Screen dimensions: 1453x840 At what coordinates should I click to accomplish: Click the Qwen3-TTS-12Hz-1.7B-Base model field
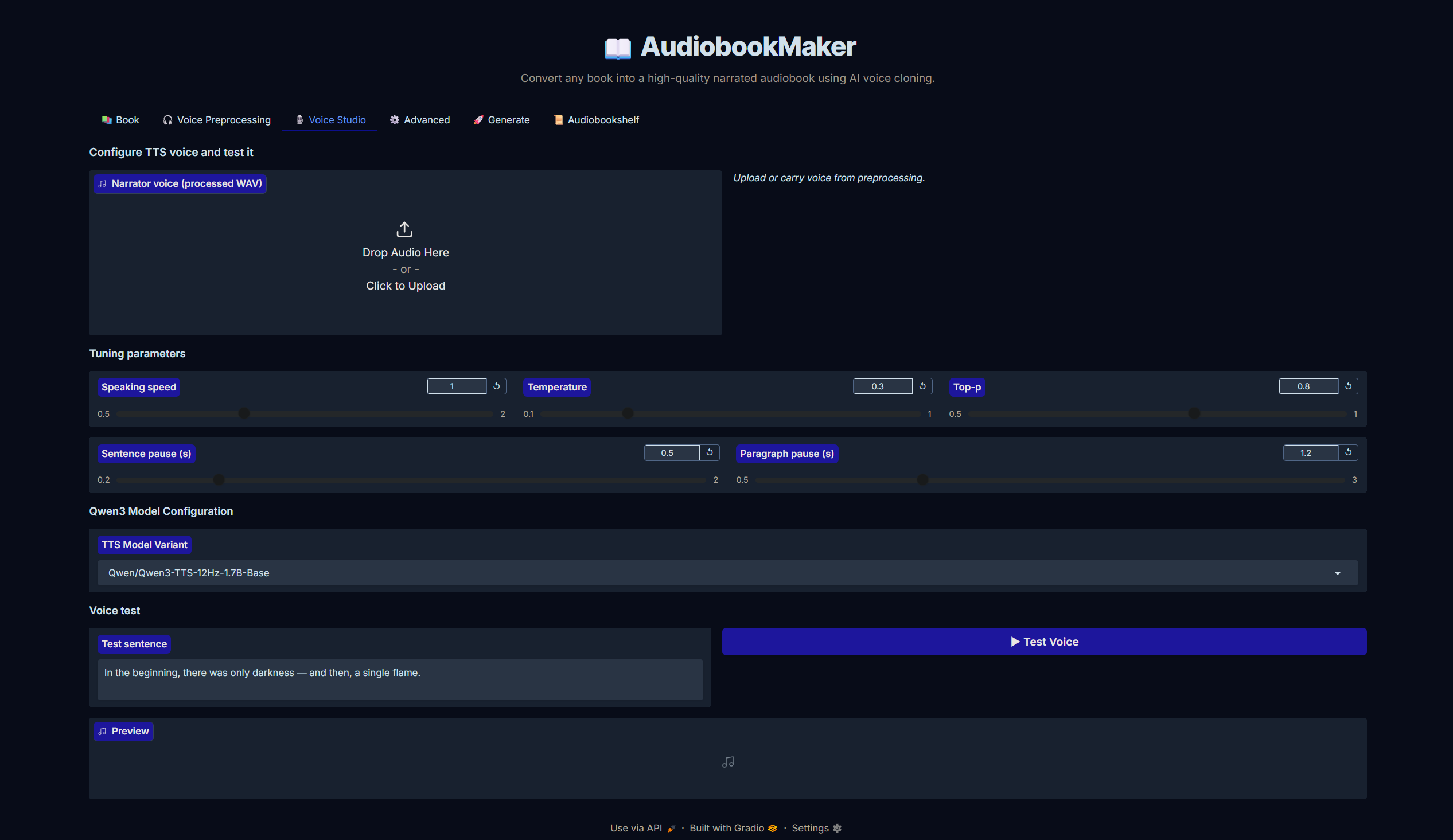[728, 573]
